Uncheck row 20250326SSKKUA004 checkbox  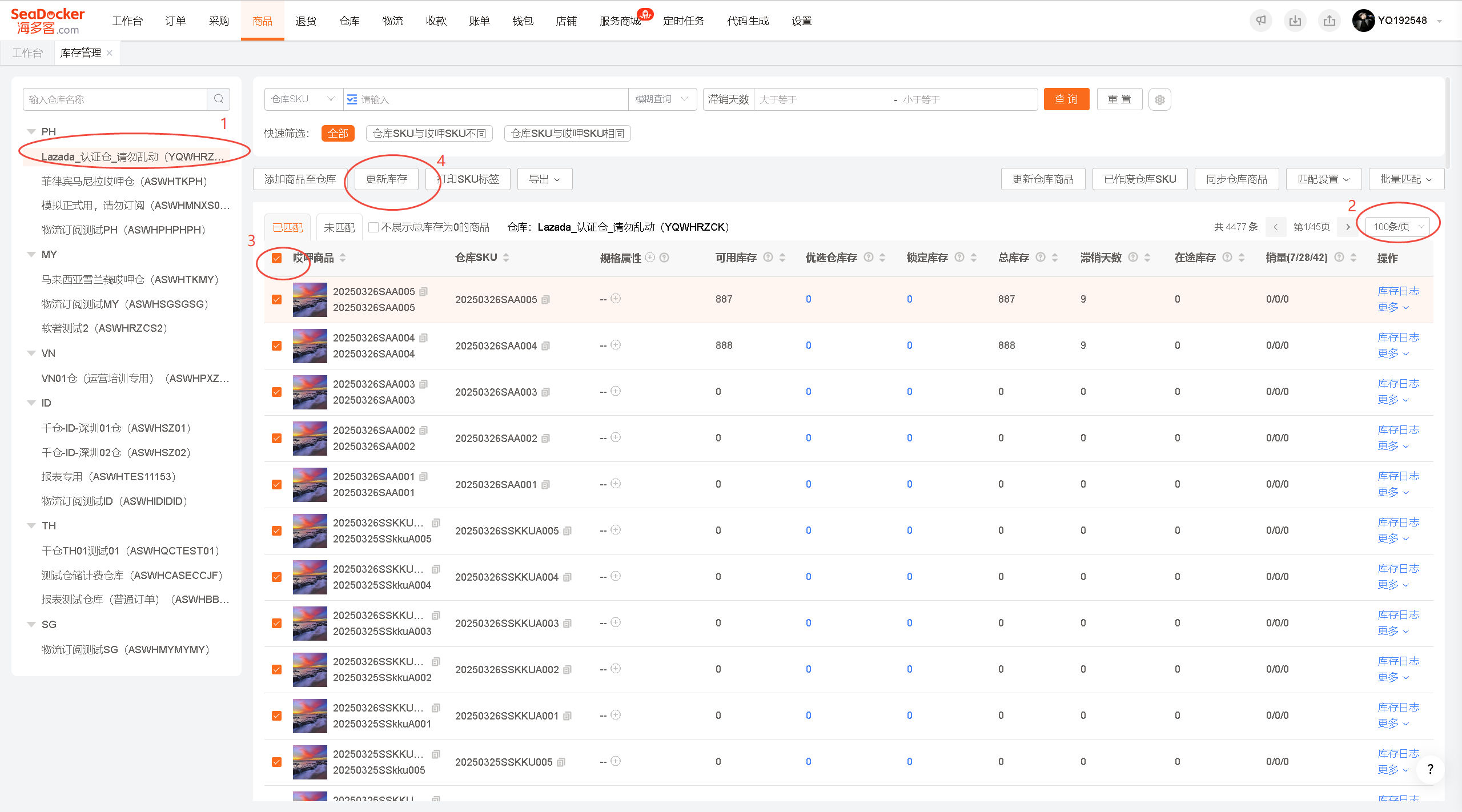pyautogui.click(x=277, y=577)
